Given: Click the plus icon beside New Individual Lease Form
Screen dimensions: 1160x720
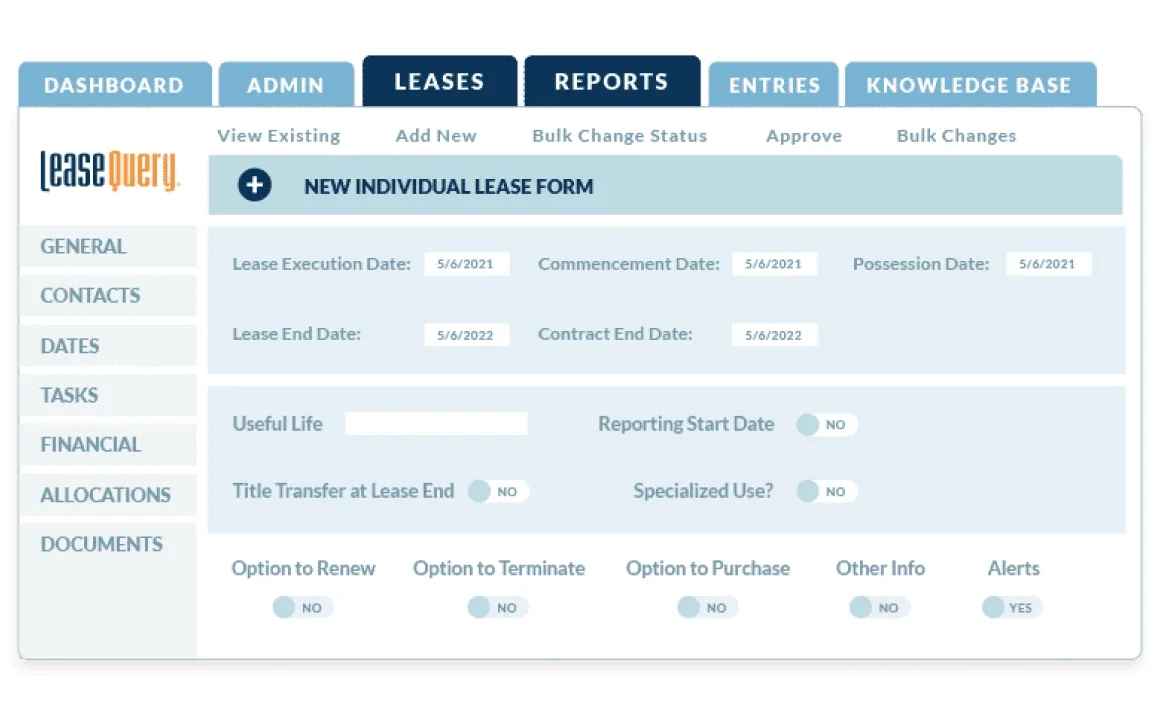Looking at the screenshot, I should pyautogui.click(x=254, y=185).
